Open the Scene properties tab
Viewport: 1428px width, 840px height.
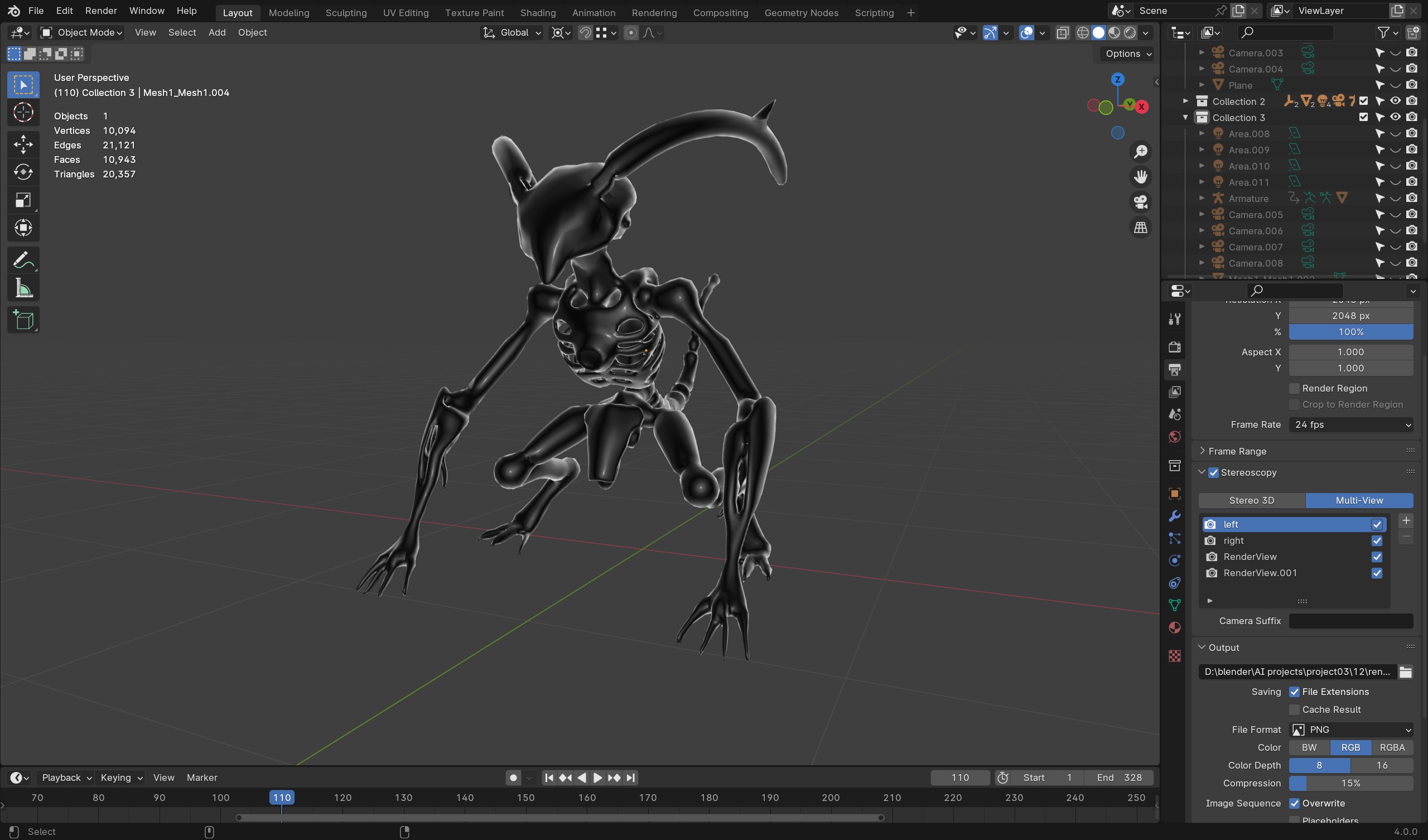(1174, 414)
